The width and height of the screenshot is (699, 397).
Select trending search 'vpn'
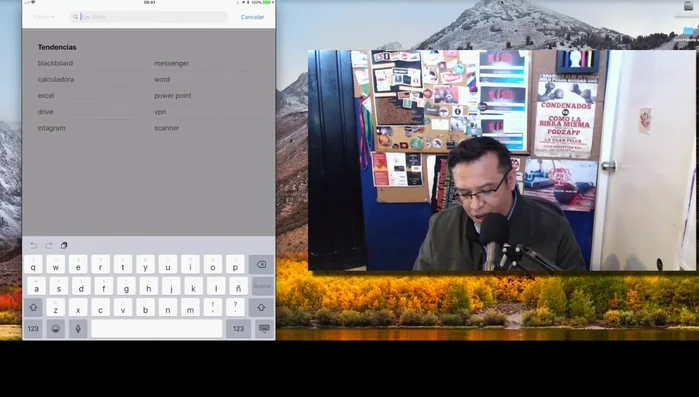[160, 112]
